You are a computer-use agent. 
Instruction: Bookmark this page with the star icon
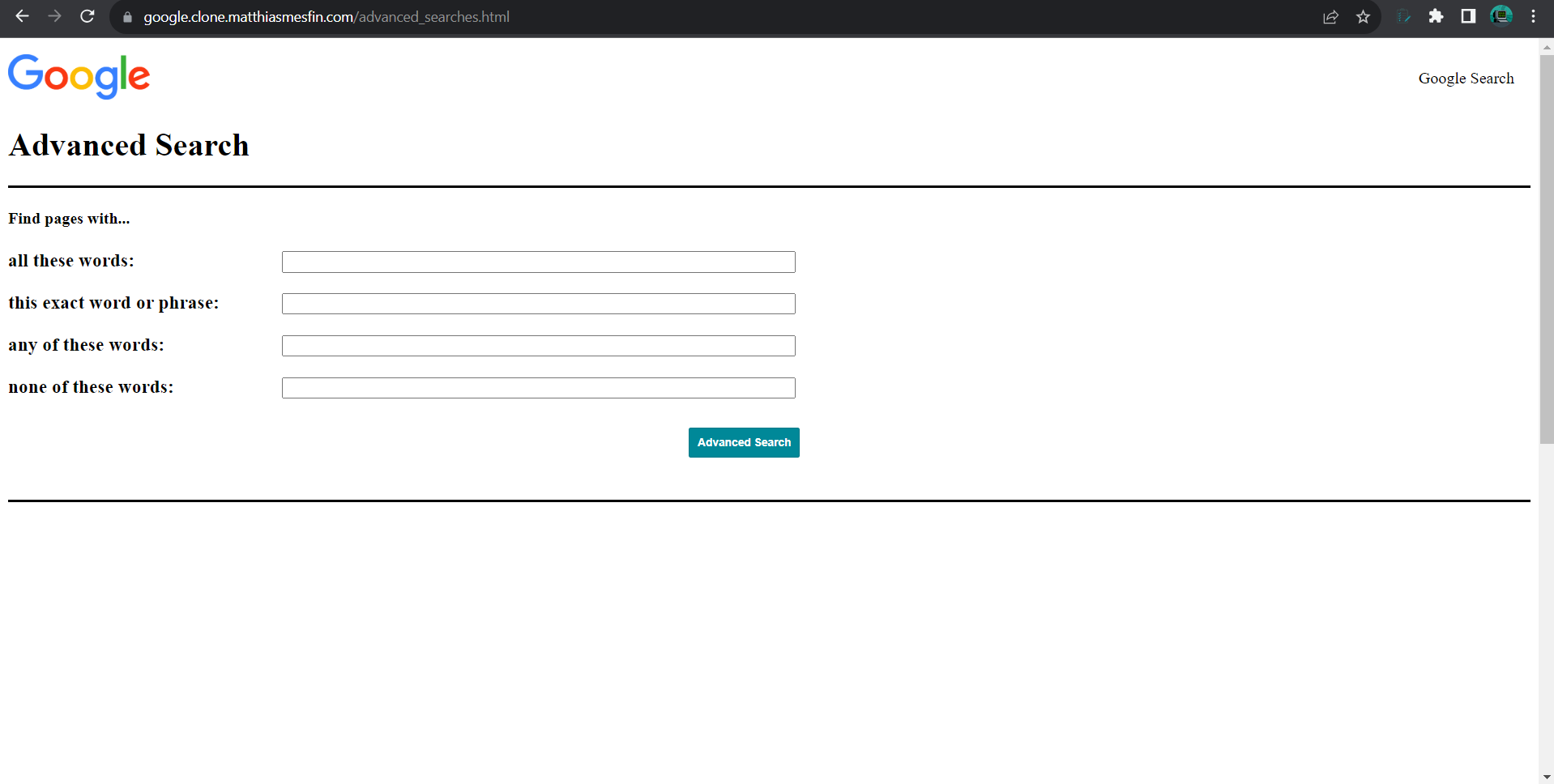click(1364, 17)
